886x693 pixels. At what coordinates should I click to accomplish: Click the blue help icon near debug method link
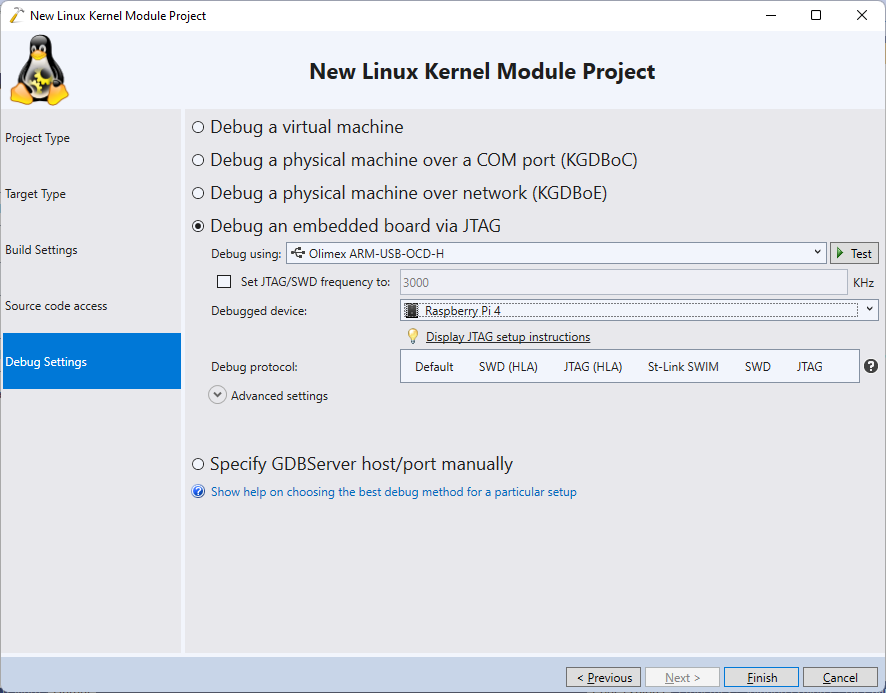(x=198, y=491)
